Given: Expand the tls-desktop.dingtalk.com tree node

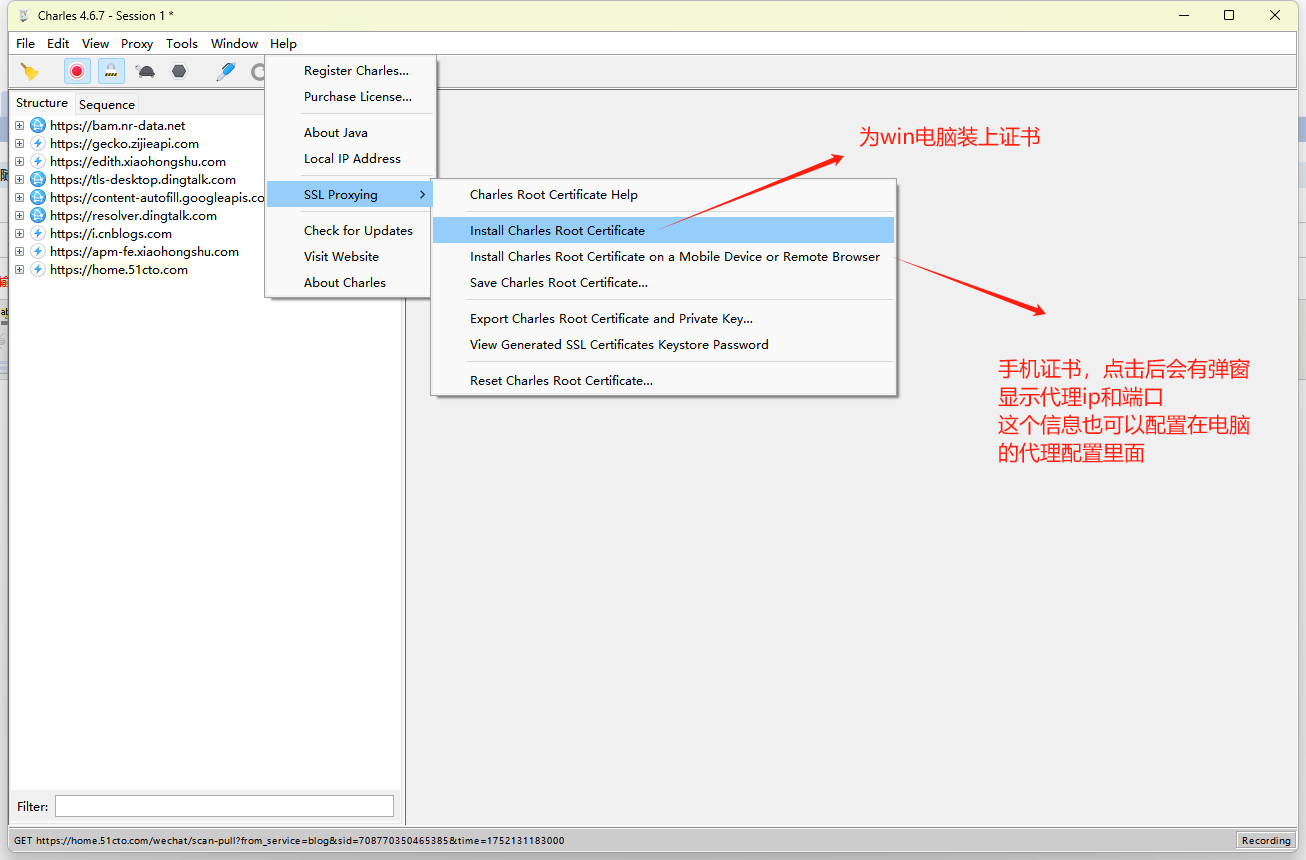Looking at the screenshot, I should point(19,179).
